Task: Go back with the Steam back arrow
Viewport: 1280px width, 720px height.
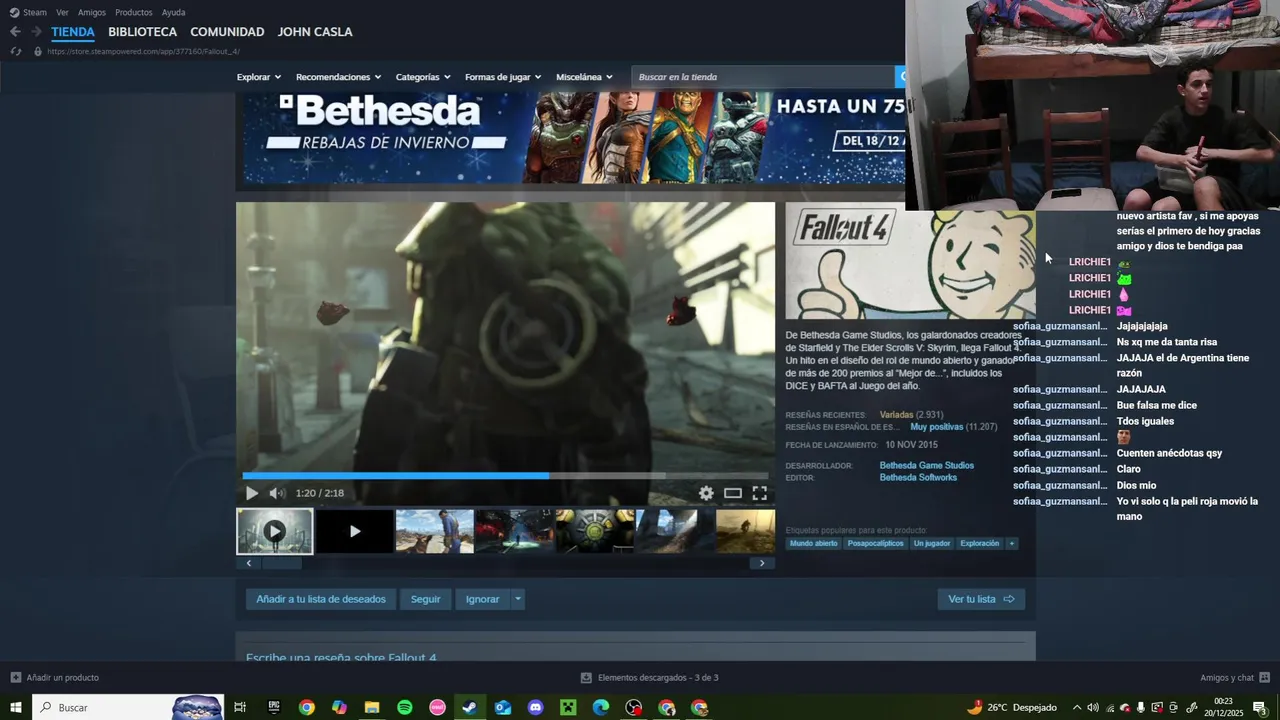Action: pos(15,32)
